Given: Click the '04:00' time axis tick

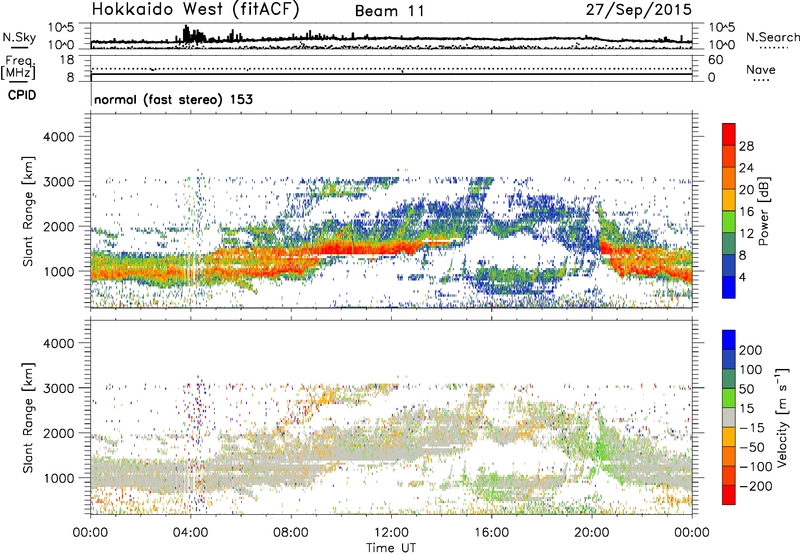Looking at the screenshot, I should click(x=190, y=533).
